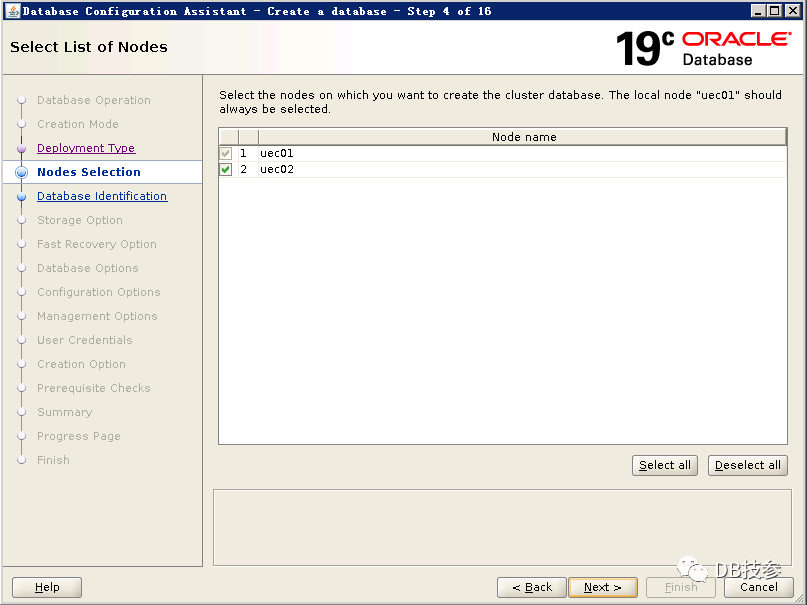Click the disabled Finish button

pyautogui.click(x=681, y=587)
